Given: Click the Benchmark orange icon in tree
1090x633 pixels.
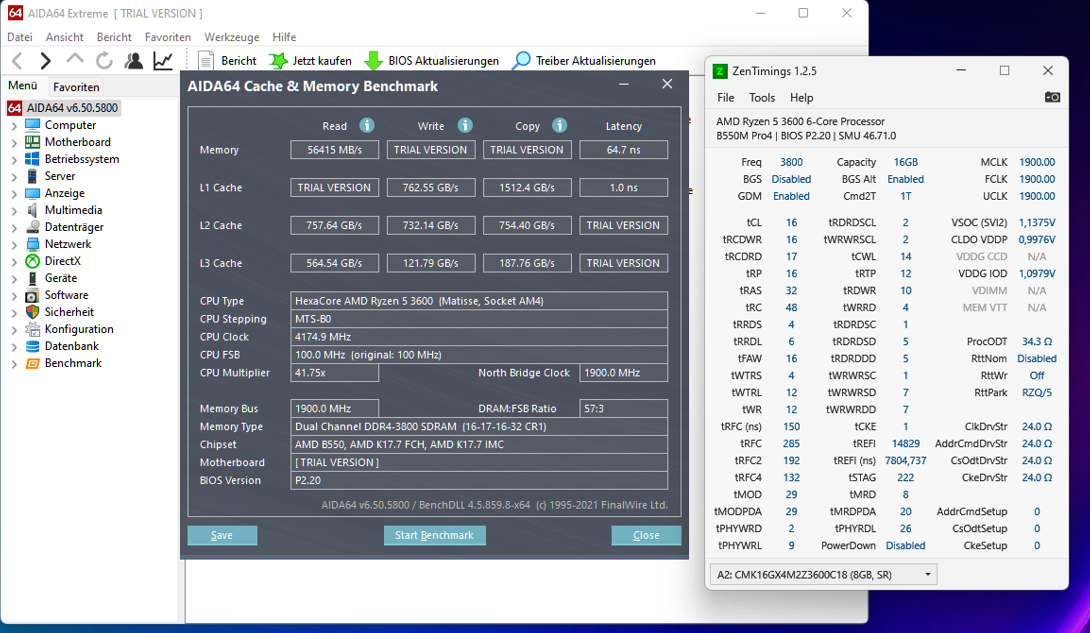Looking at the screenshot, I should coord(33,363).
